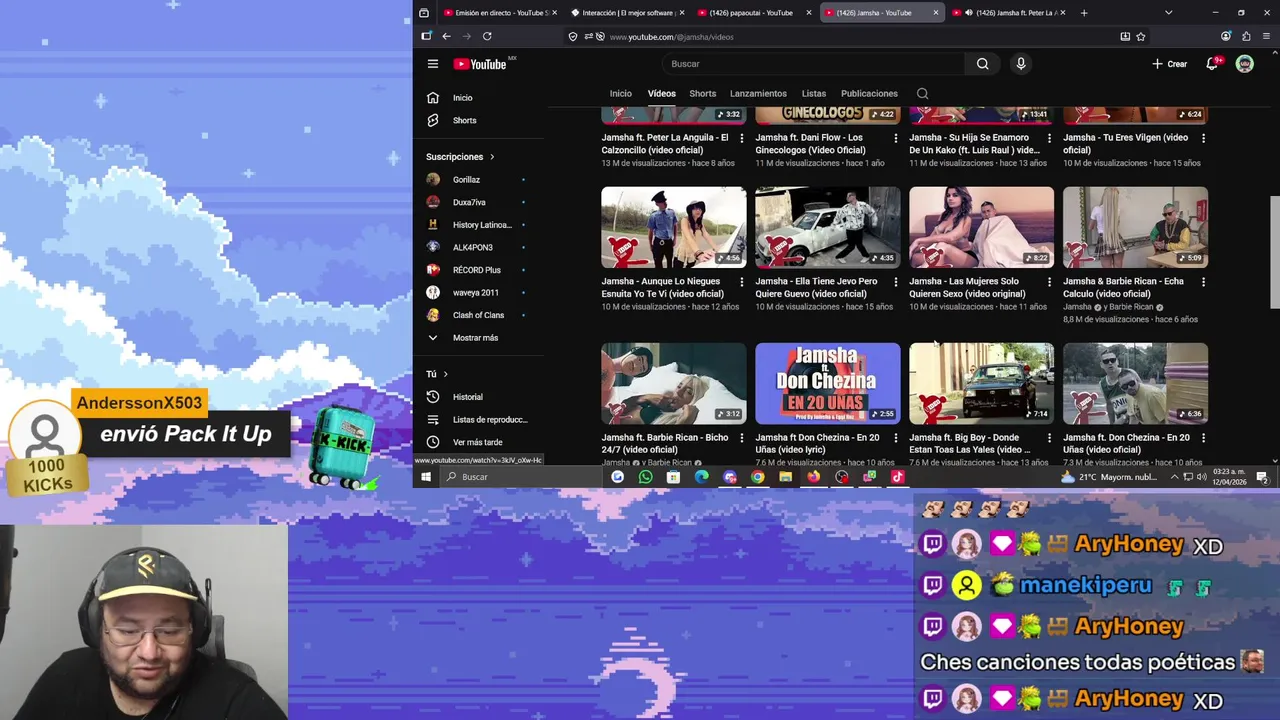Play Donde Estan Toas Las Yales thumbnail
The width and height of the screenshot is (1280, 720).
[x=981, y=383]
